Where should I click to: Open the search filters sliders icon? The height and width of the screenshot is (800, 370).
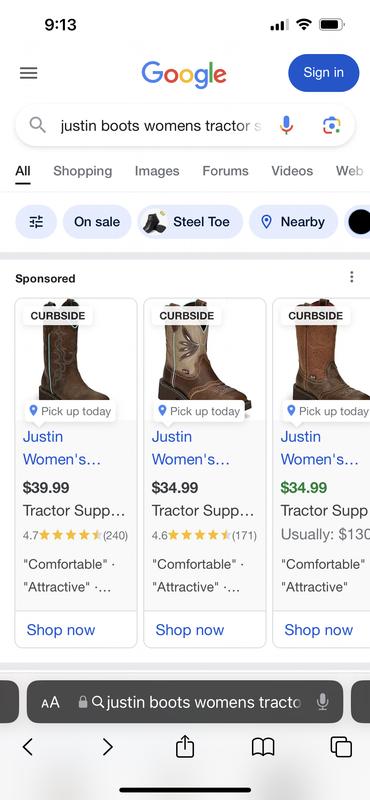coord(36,222)
